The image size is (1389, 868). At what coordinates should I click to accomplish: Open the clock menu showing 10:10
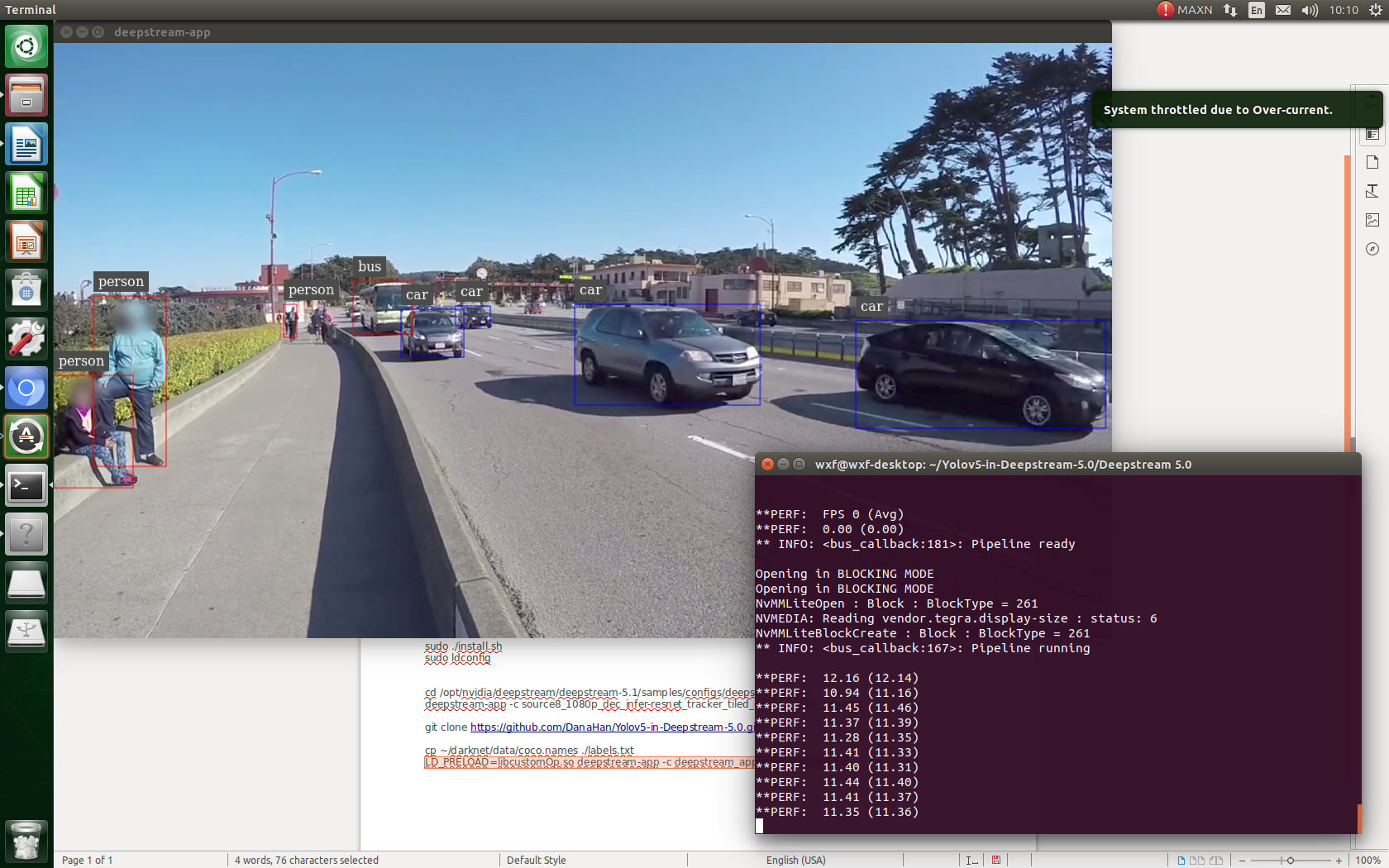pyautogui.click(x=1344, y=10)
